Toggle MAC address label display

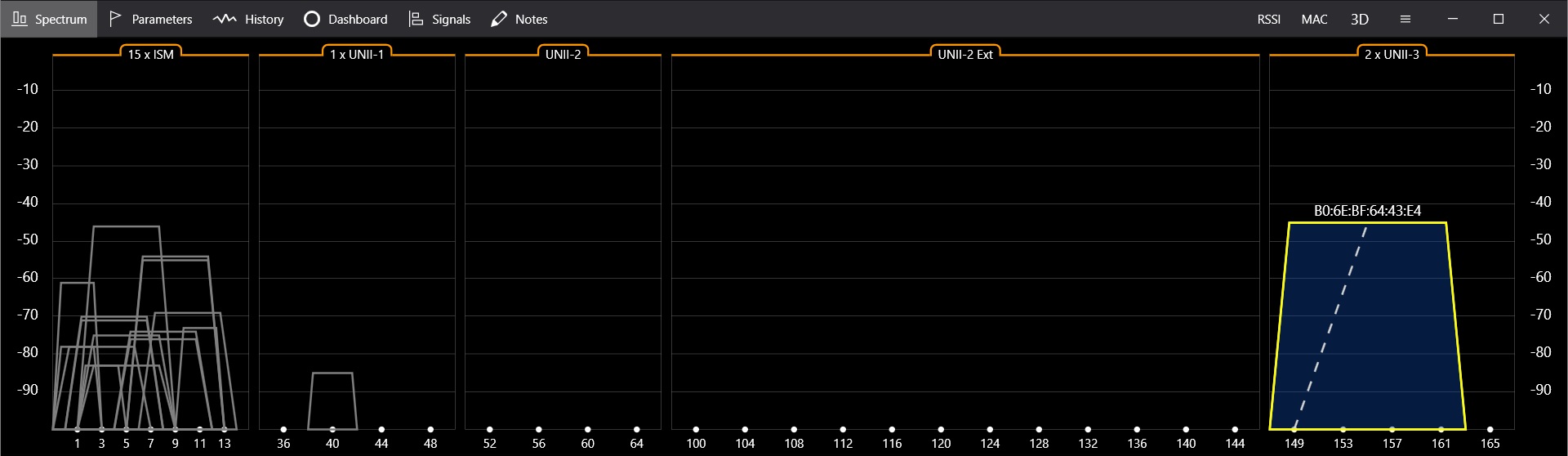point(1314,19)
